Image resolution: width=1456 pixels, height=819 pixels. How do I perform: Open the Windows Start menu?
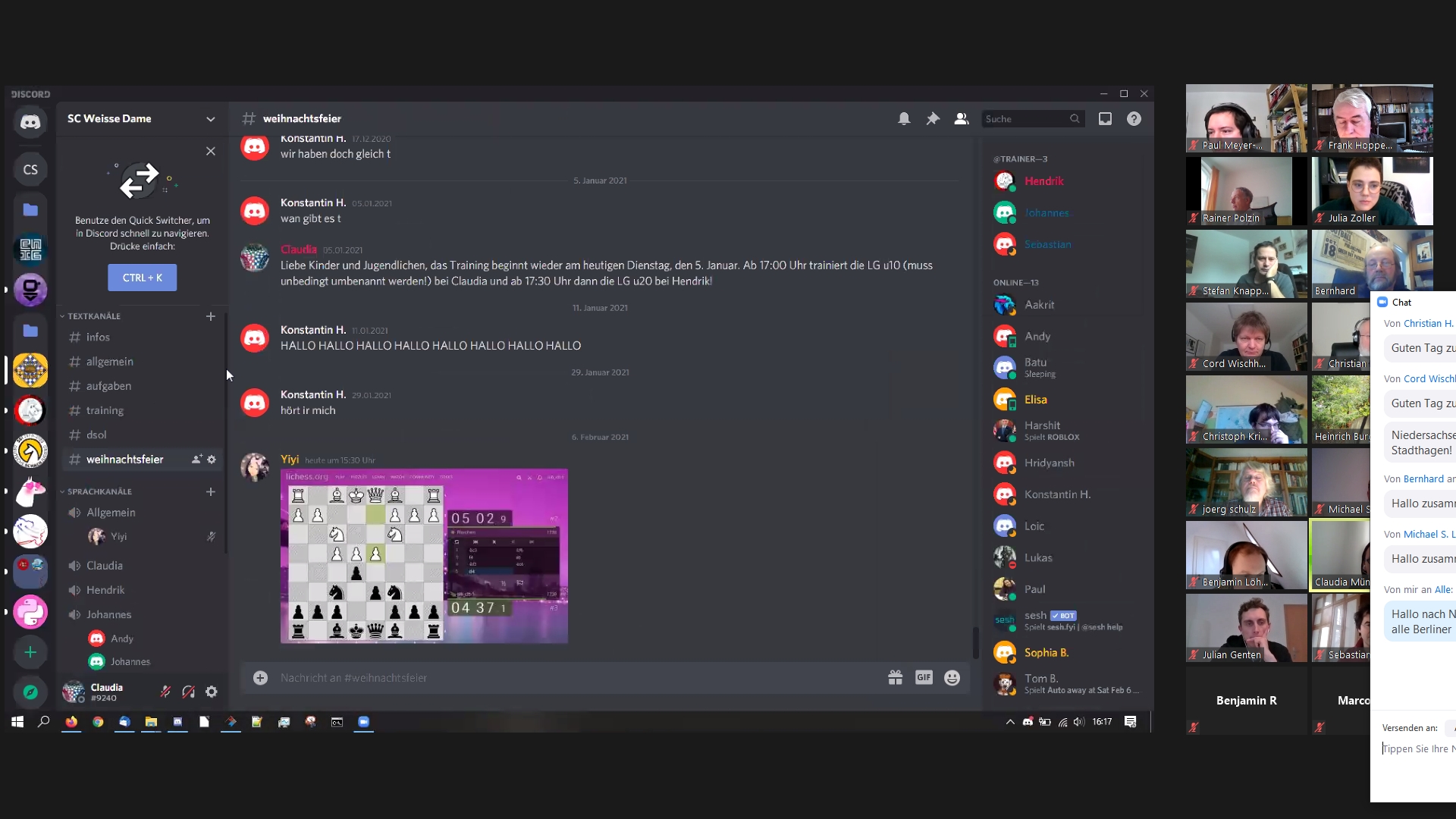tap(17, 721)
